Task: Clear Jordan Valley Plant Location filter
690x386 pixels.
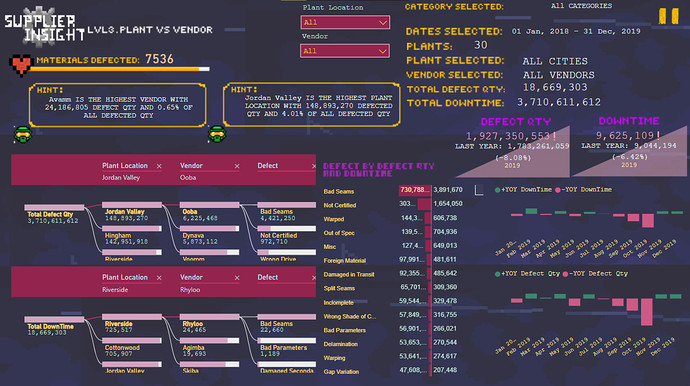Action: [159, 166]
